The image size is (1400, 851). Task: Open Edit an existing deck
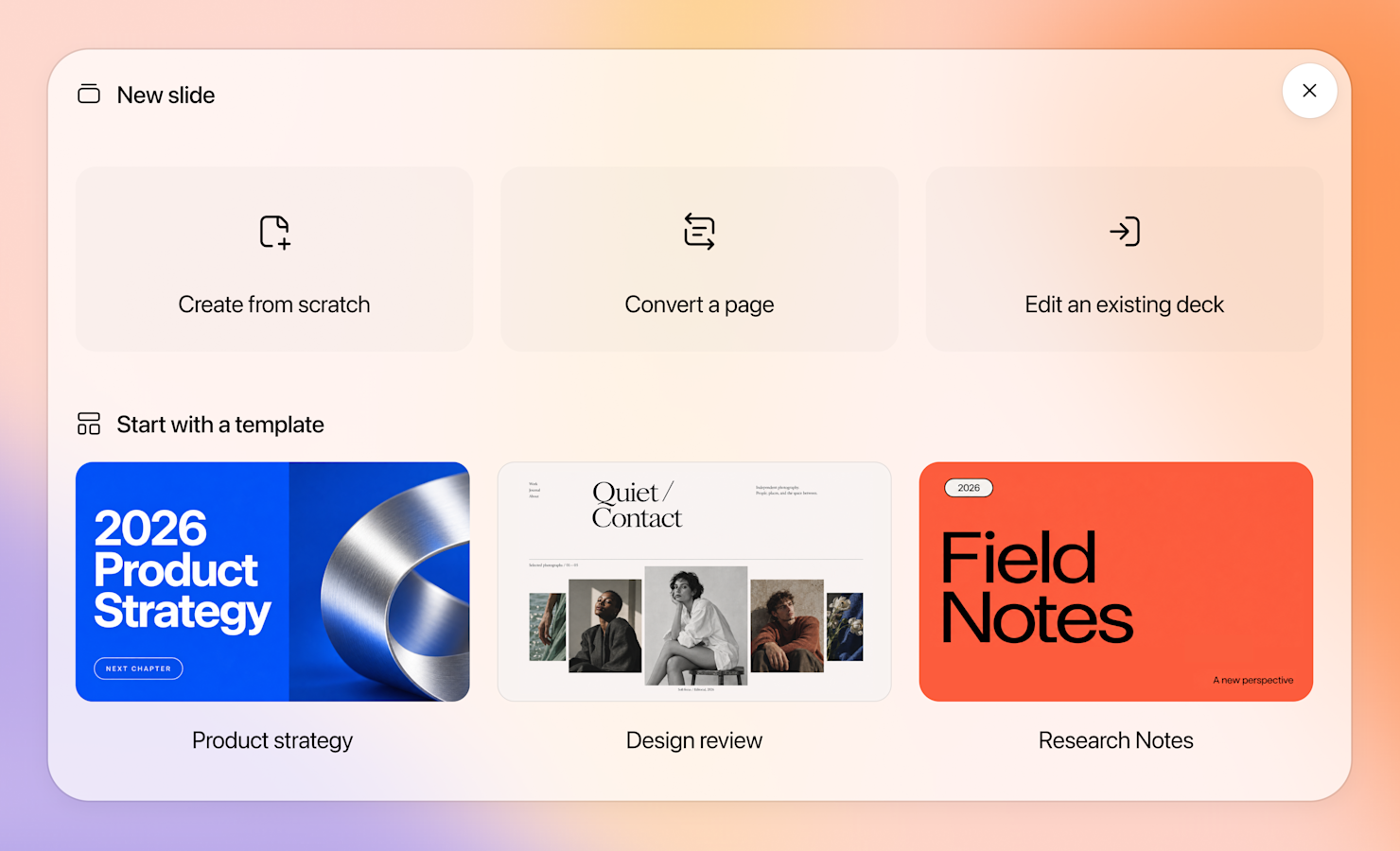(x=1125, y=259)
